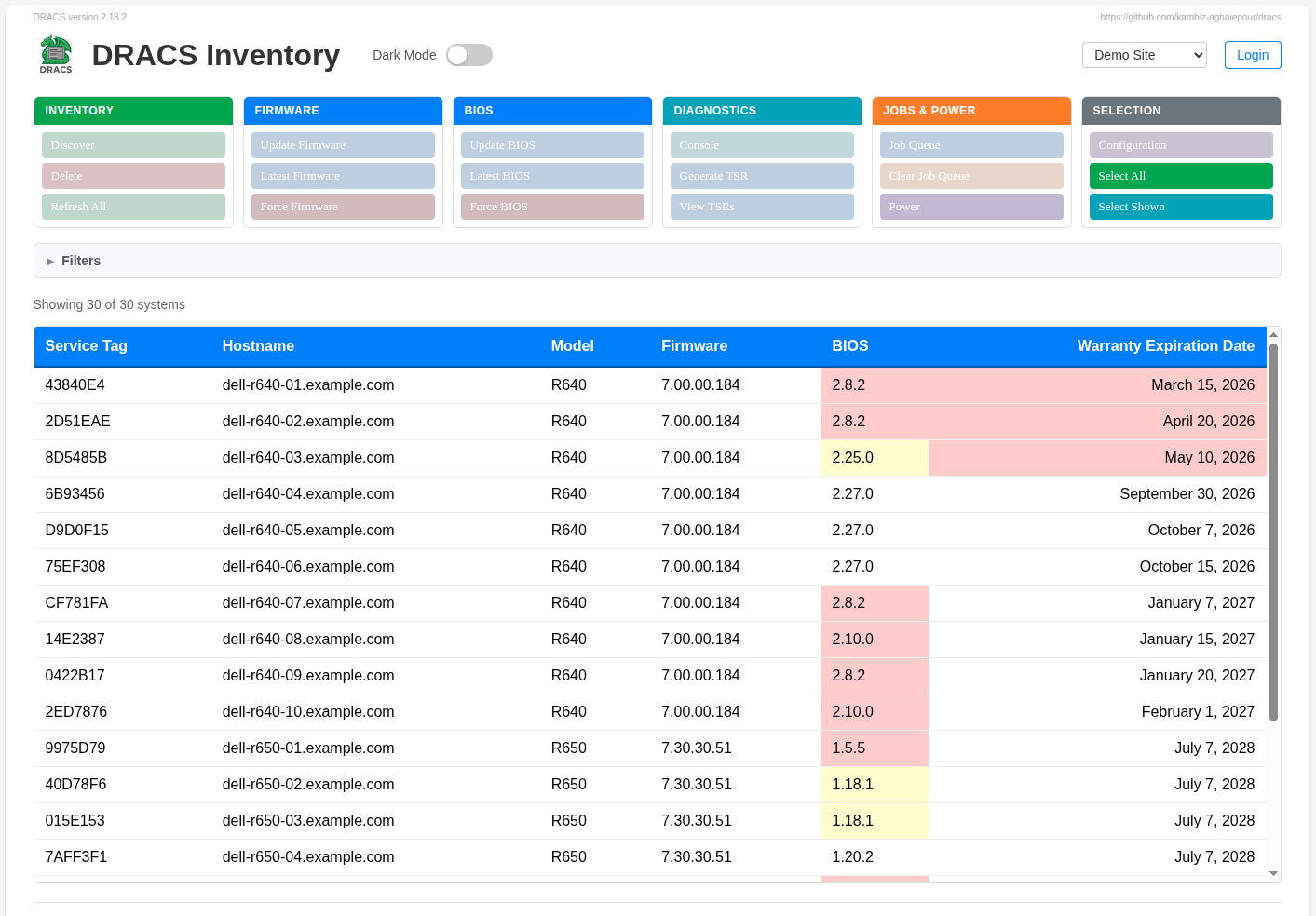Click the Update BIOS button

pyautogui.click(x=552, y=145)
